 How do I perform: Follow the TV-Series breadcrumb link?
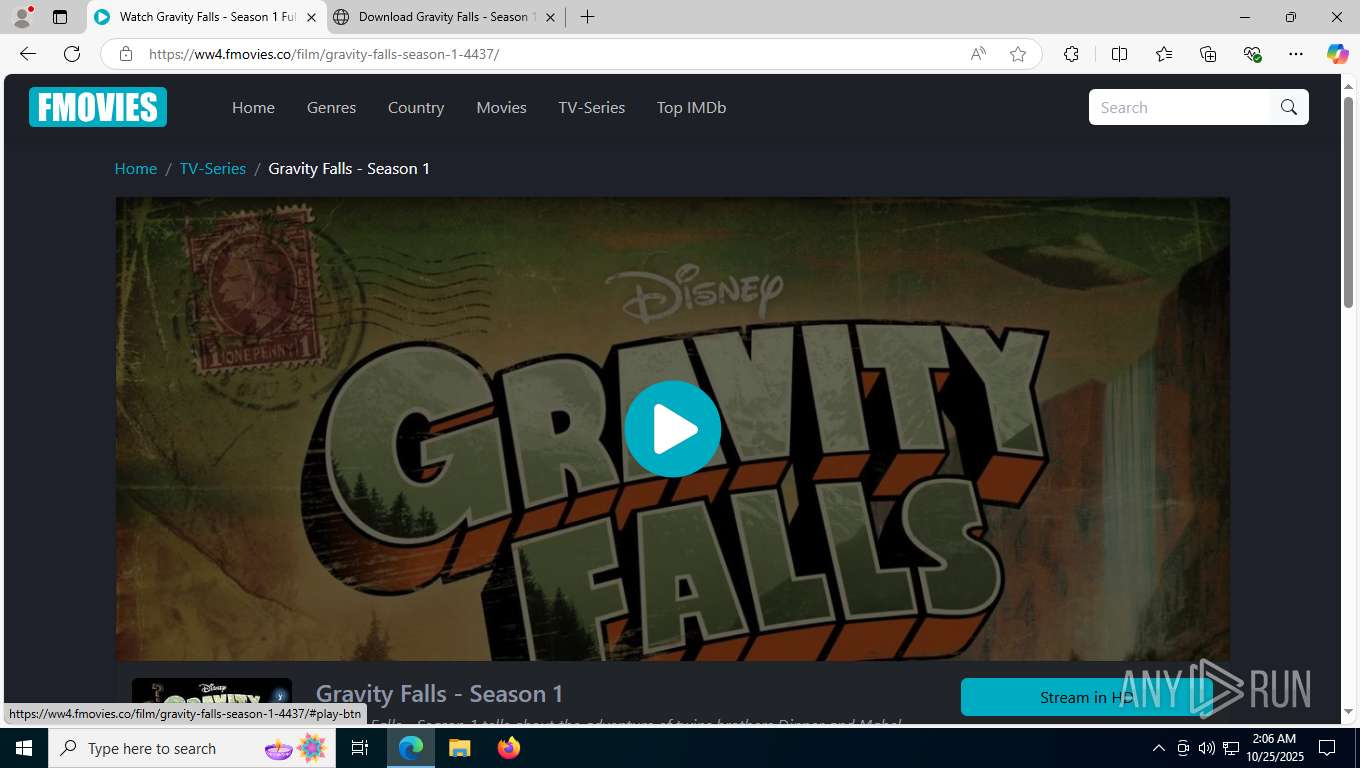tap(212, 168)
